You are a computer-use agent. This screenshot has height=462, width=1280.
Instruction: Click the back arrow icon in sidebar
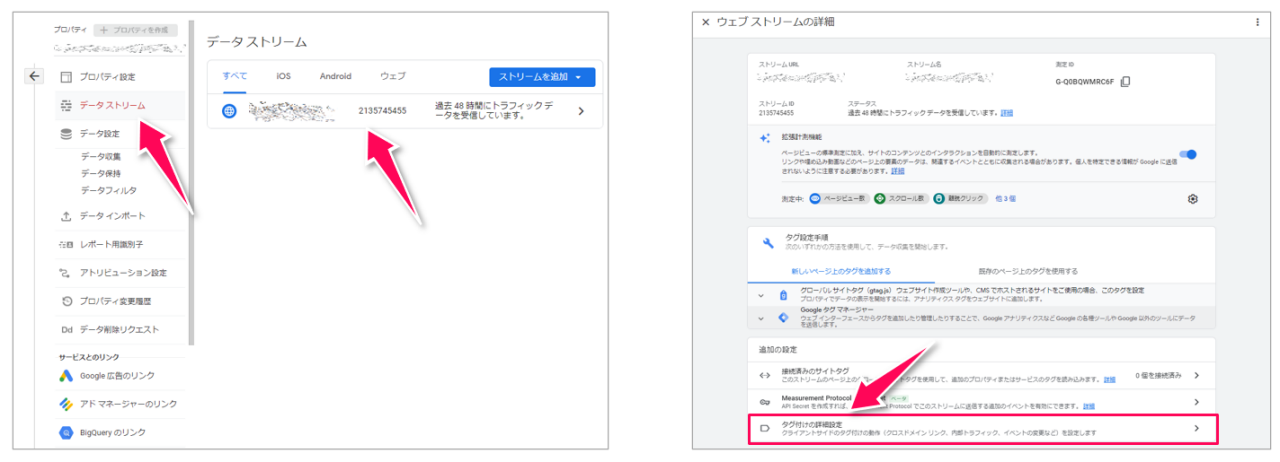(34, 76)
